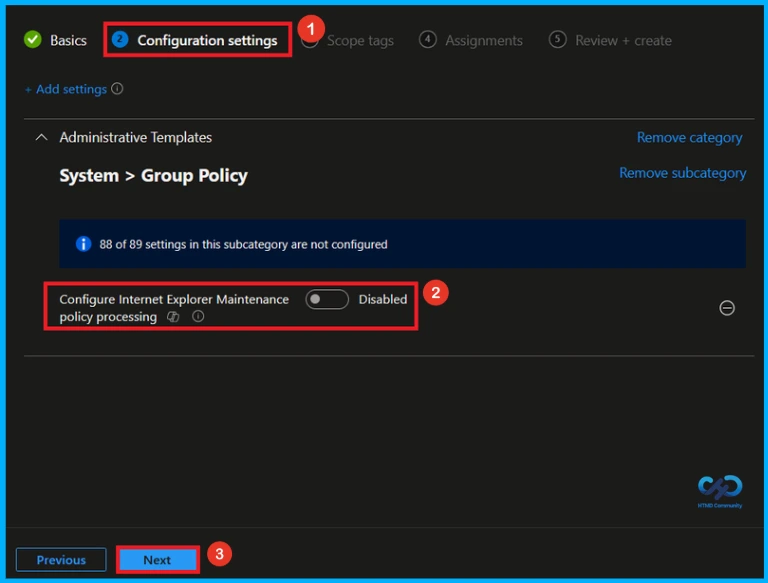The height and width of the screenshot is (583, 768).
Task: Open the Basics step tab
Action: point(55,40)
